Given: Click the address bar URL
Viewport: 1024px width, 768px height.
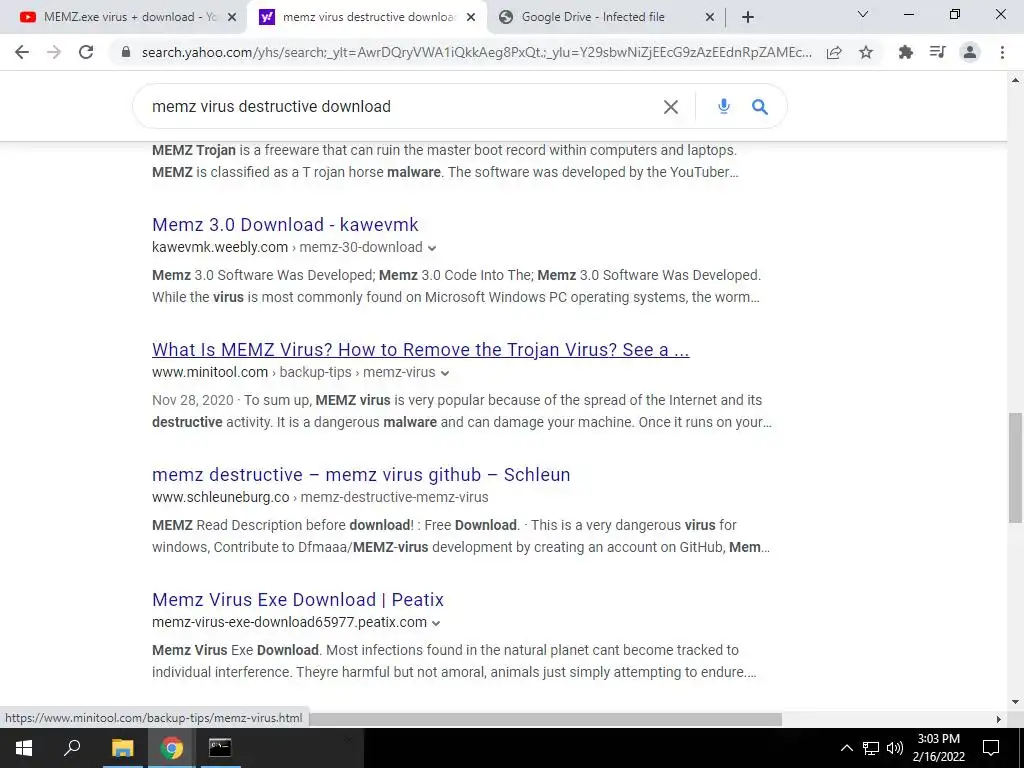Looking at the screenshot, I should [x=477, y=52].
